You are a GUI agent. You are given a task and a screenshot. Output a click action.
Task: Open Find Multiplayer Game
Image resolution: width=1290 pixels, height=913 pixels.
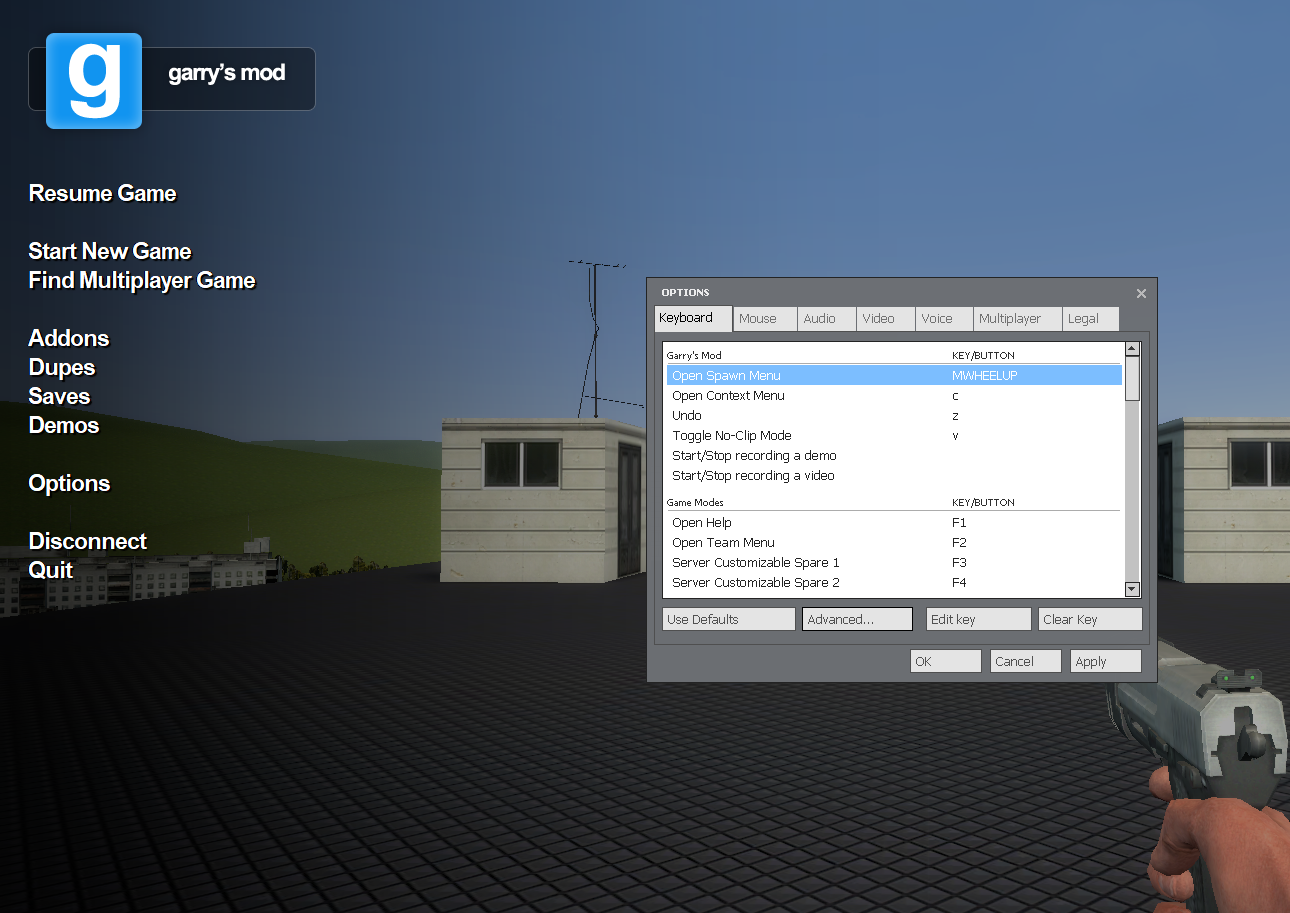coord(142,280)
